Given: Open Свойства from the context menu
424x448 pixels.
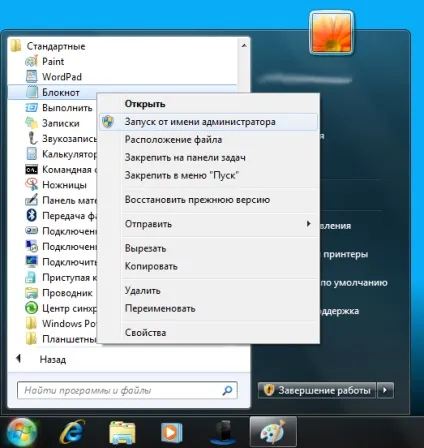Looking at the screenshot, I should coord(145,332).
